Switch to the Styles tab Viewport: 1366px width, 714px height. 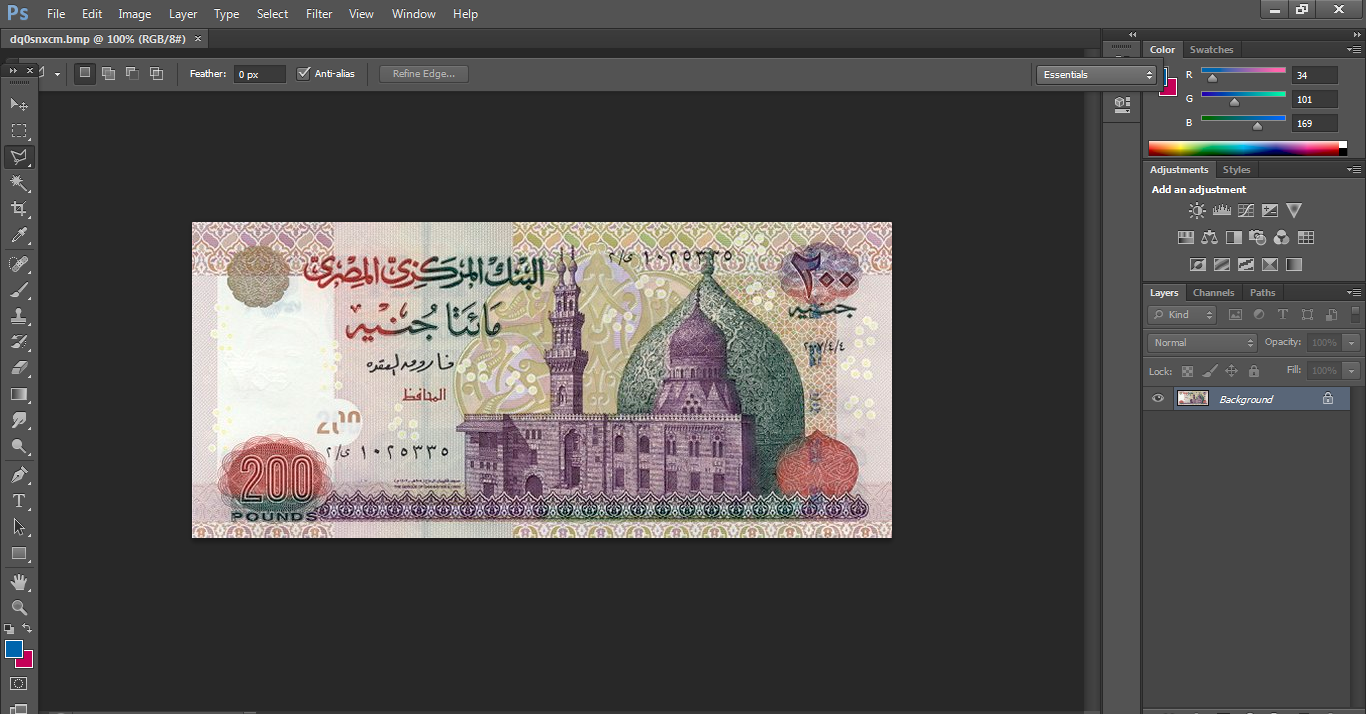pos(1236,170)
